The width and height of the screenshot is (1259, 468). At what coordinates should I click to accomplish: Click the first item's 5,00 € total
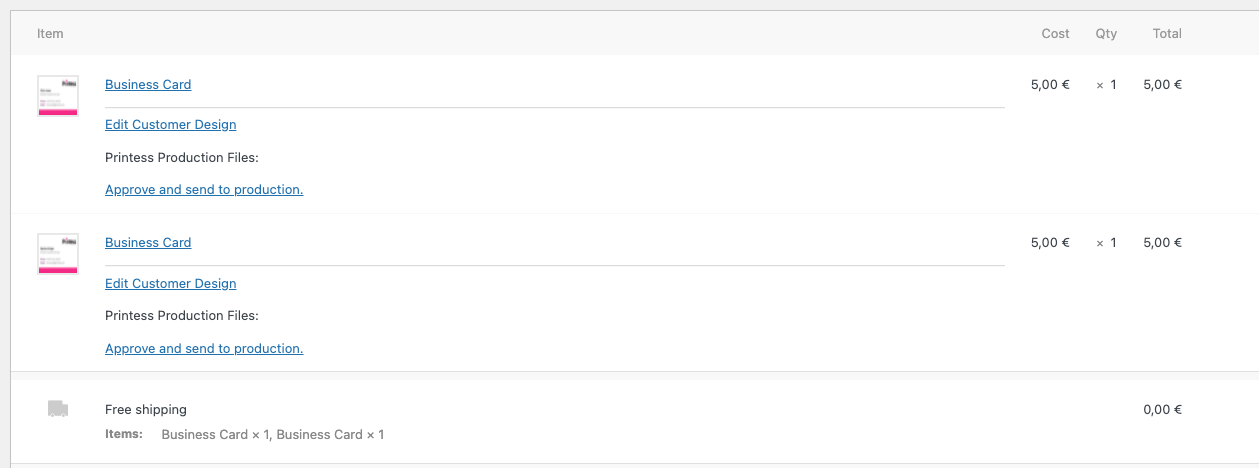pos(1163,85)
